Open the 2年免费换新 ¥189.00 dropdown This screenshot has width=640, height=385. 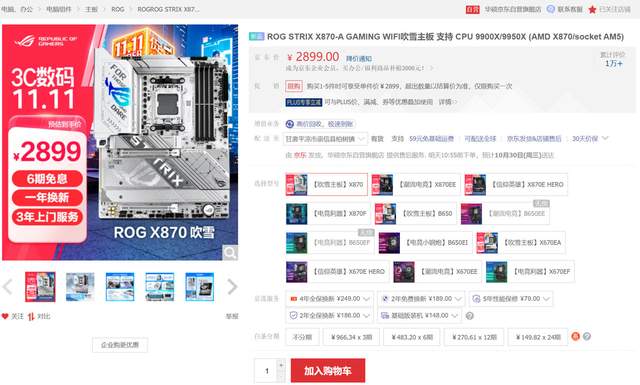(421, 299)
